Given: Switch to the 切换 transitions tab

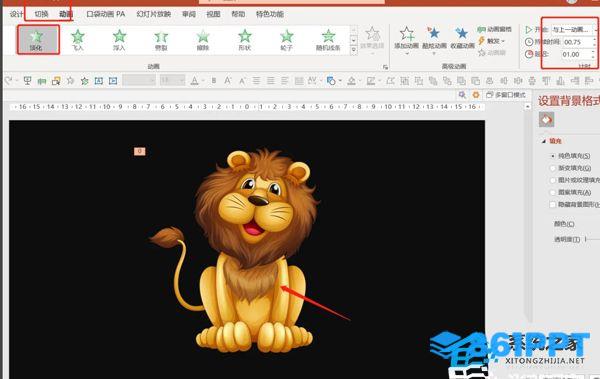Looking at the screenshot, I should click(41, 14).
